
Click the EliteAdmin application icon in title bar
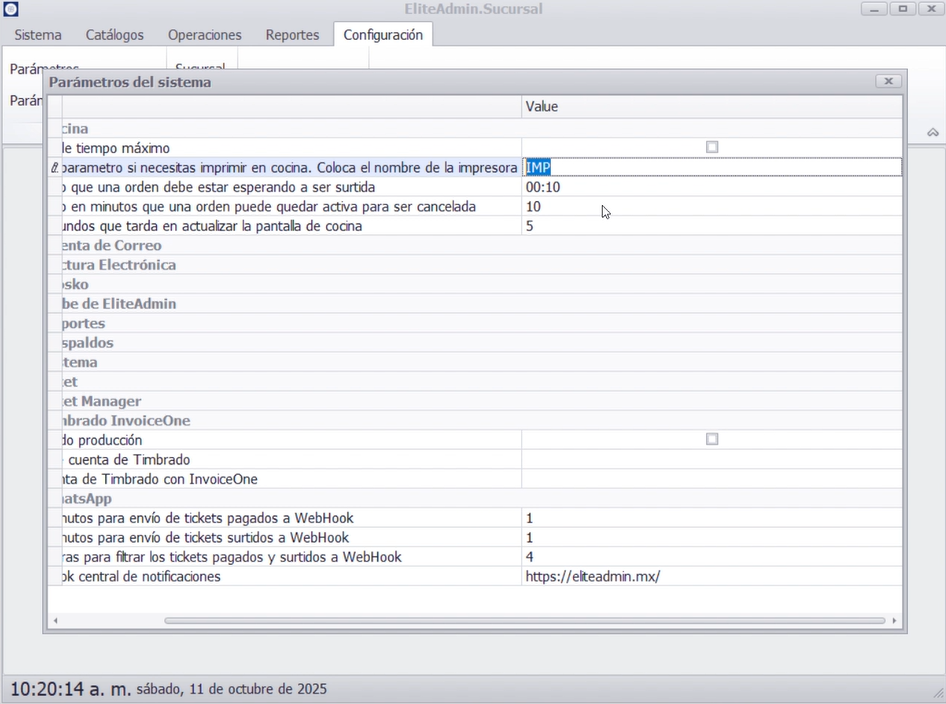click(11, 9)
